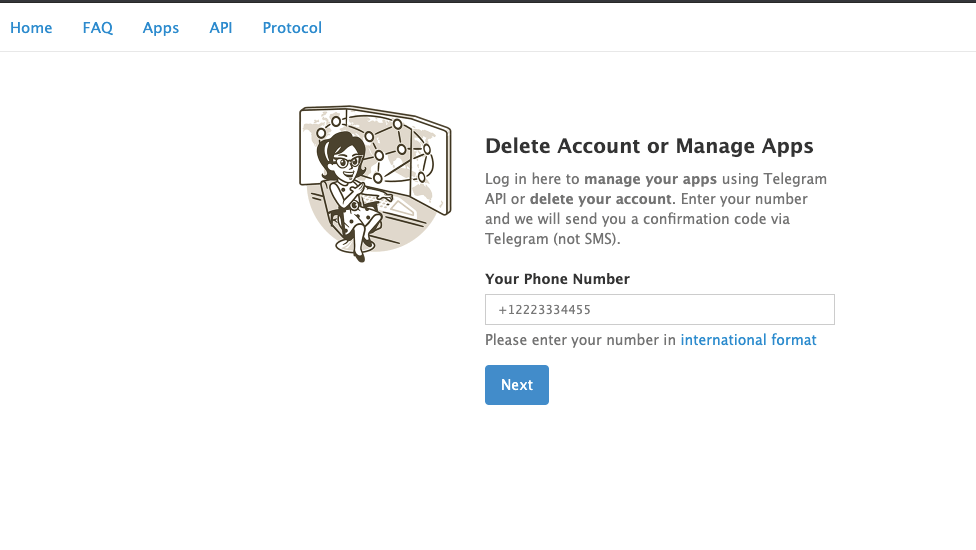Follow the international format link
The height and width of the screenshot is (550, 976).
pos(748,340)
